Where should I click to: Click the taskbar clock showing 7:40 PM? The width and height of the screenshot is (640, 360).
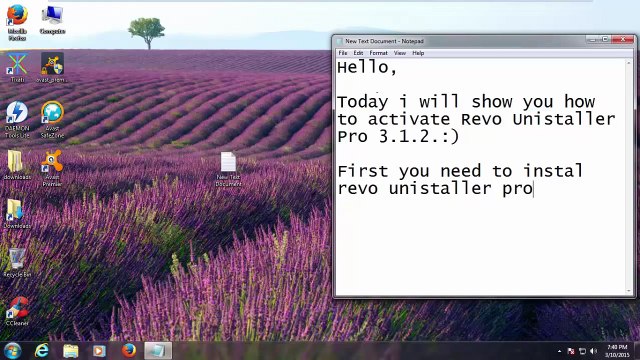pyautogui.click(x=617, y=351)
